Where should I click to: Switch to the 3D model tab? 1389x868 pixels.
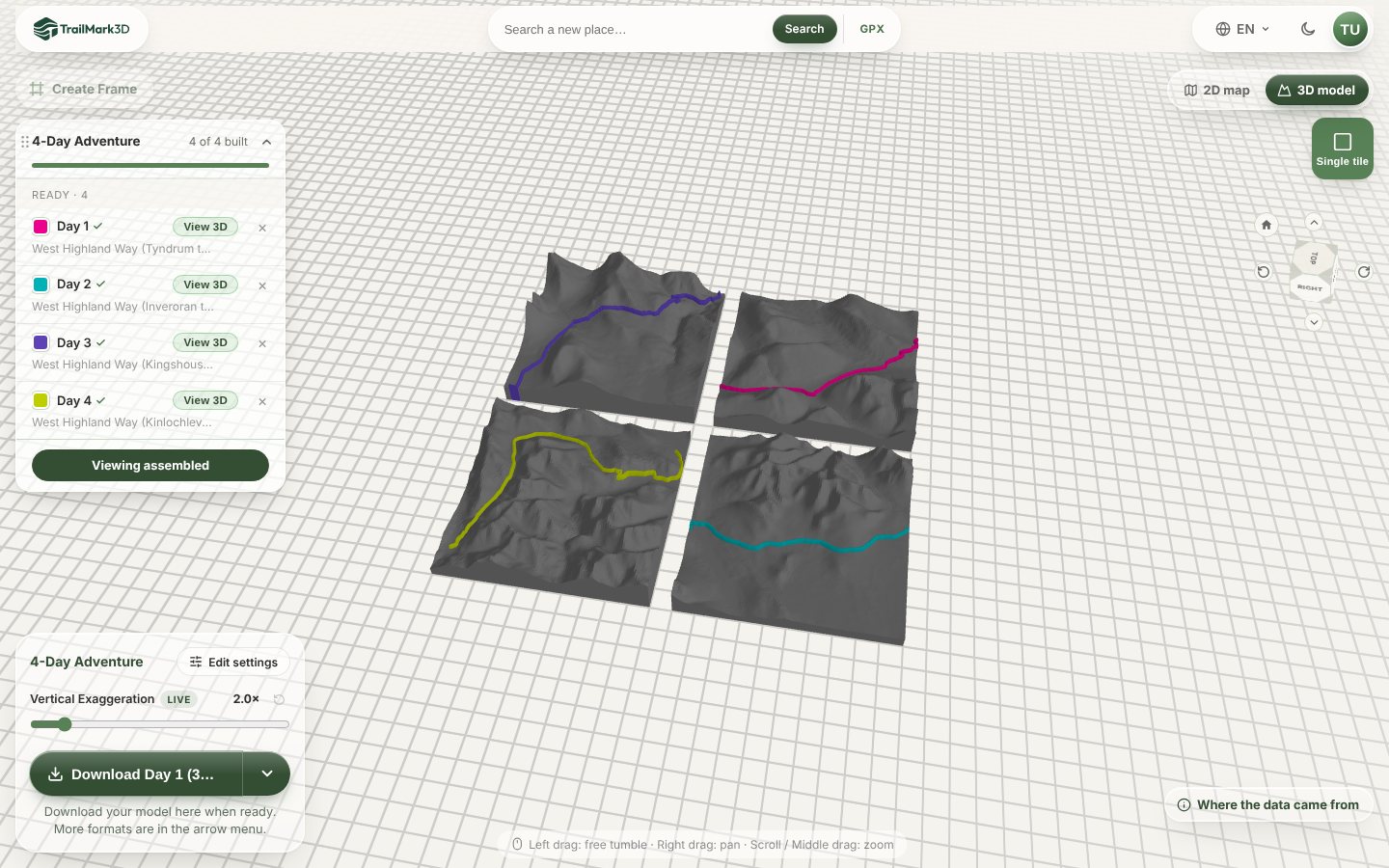(x=1317, y=90)
